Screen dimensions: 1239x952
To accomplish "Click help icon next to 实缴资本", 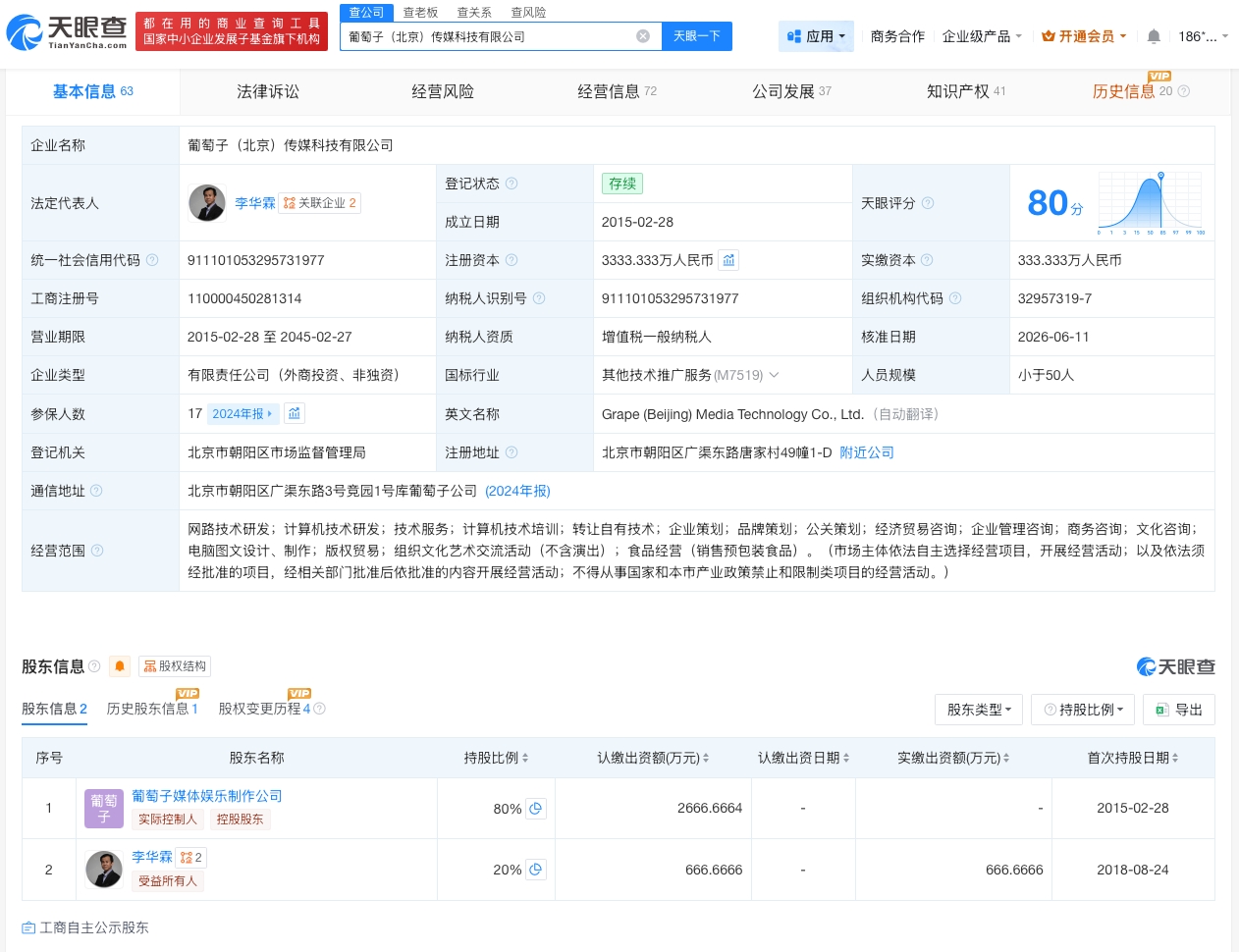I will click(927, 260).
